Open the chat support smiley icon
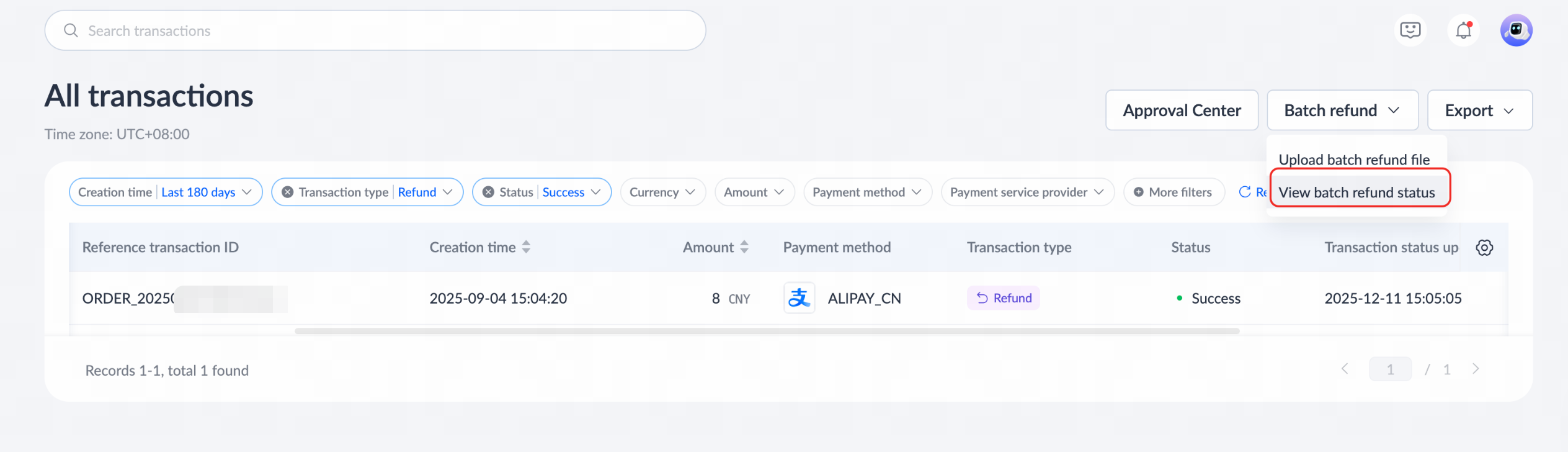The image size is (1568, 452). coord(1410,30)
